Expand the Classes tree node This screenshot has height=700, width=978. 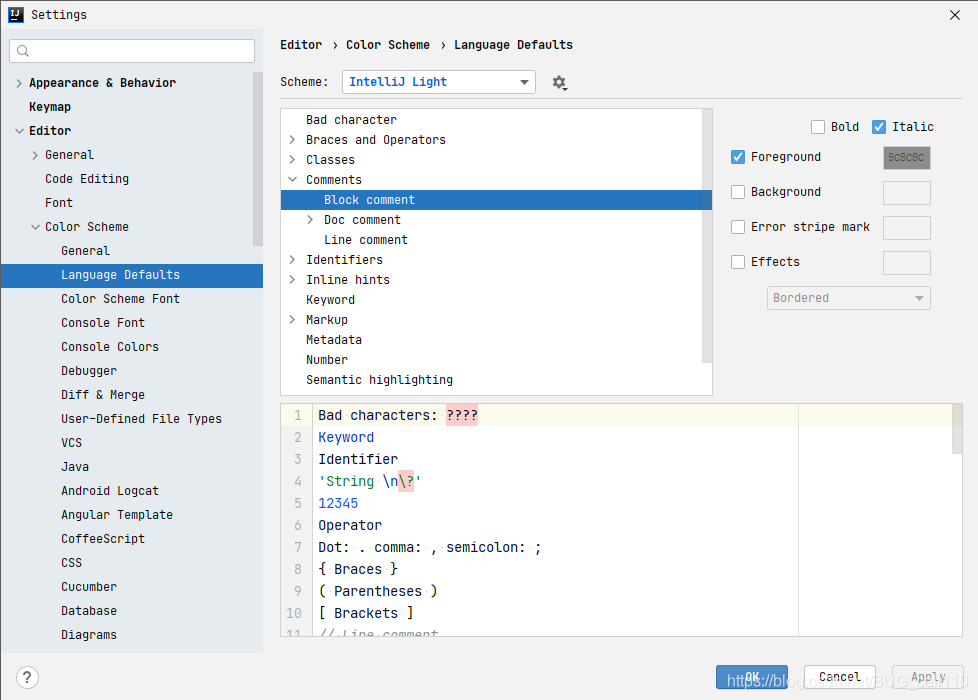(291, 159)
